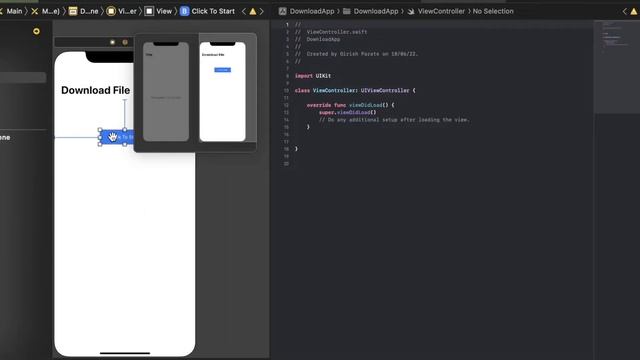Click the yellow circle icon in outline panel

click(36, 31)
